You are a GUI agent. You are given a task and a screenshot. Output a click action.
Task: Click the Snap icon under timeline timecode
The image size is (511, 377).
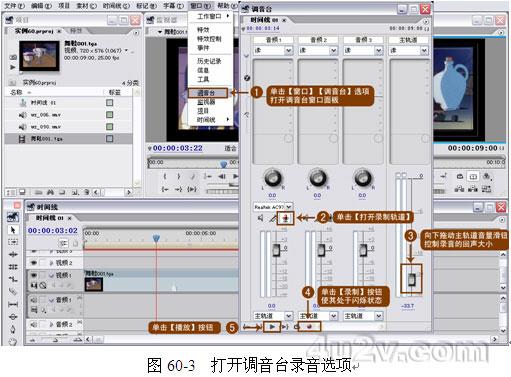(x=63, y=243)
